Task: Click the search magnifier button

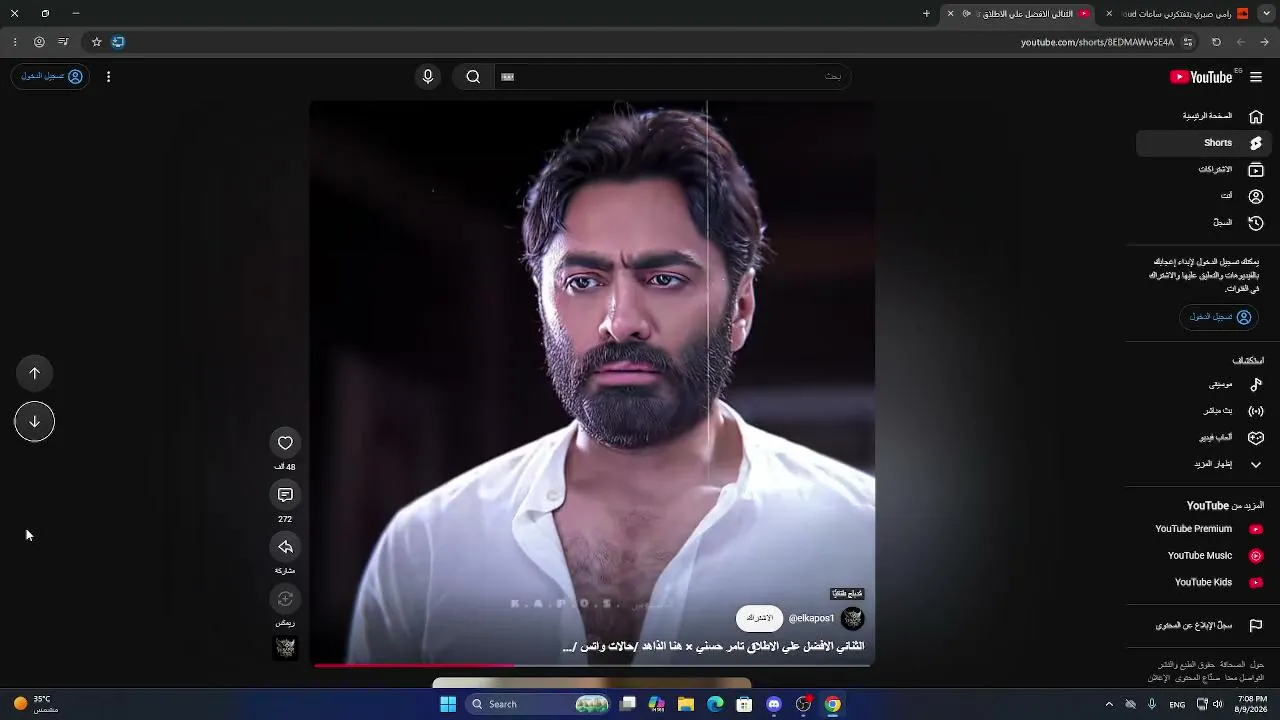Action: pyautogui.click(x=473, y=77)
